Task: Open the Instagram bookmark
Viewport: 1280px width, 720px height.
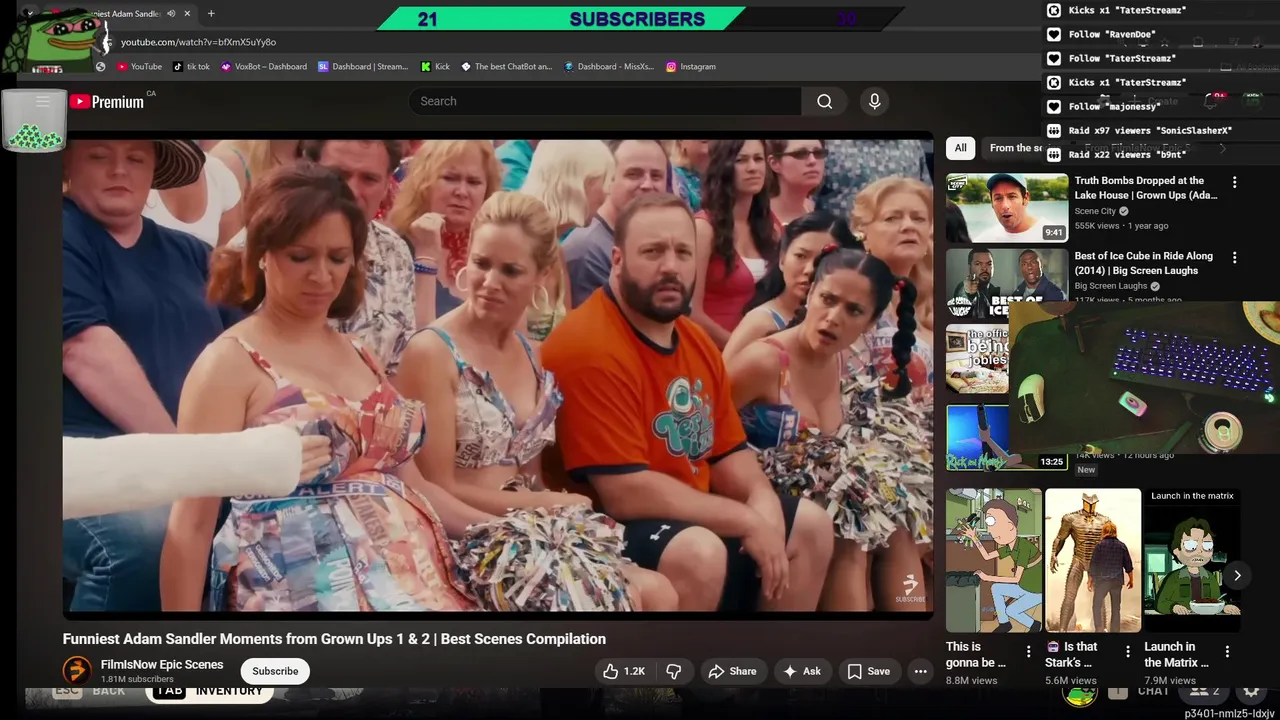Action: (x=691, y=66)
